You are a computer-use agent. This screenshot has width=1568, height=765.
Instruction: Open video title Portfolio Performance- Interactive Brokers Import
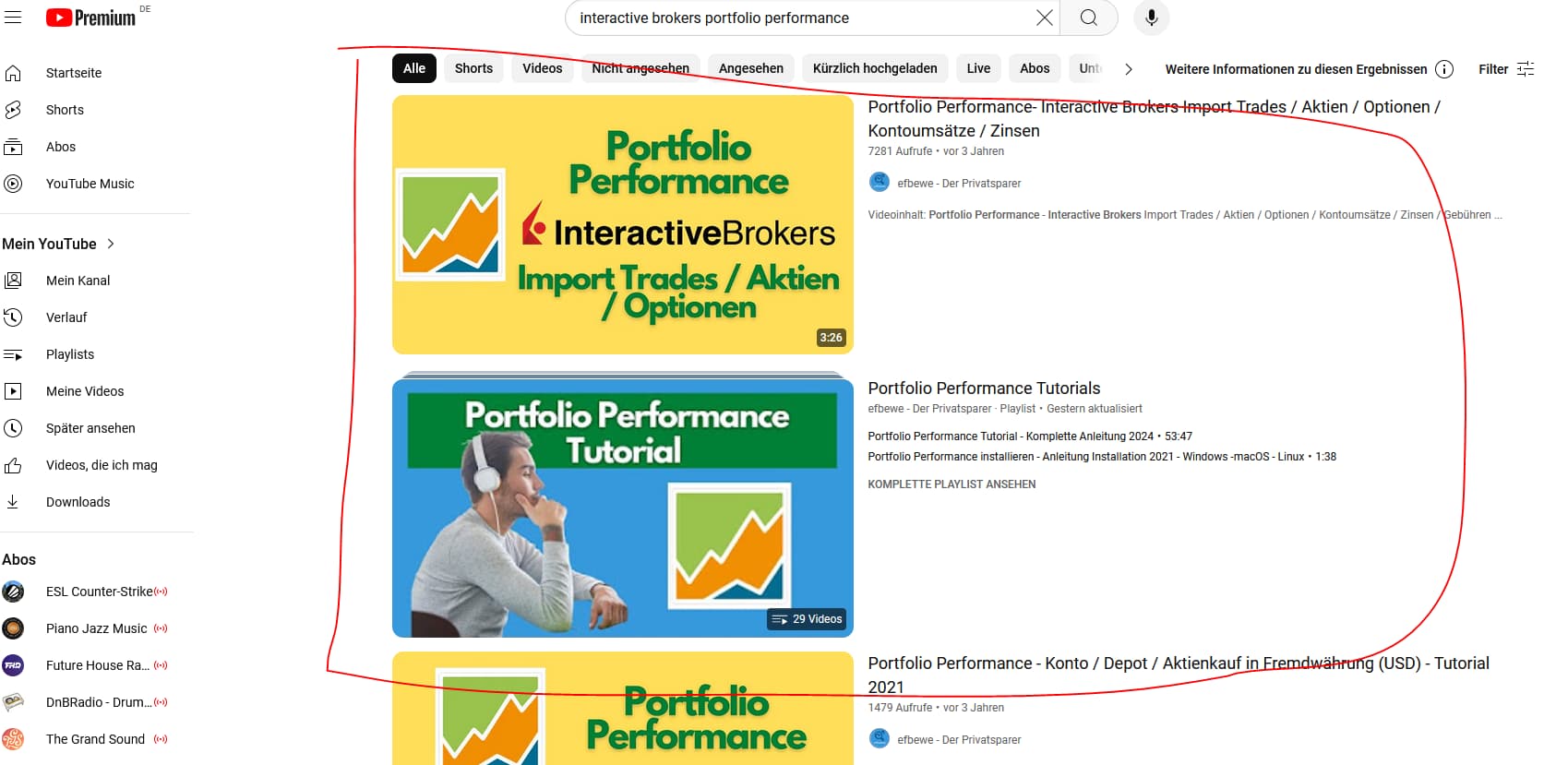tap(1154, 119)
